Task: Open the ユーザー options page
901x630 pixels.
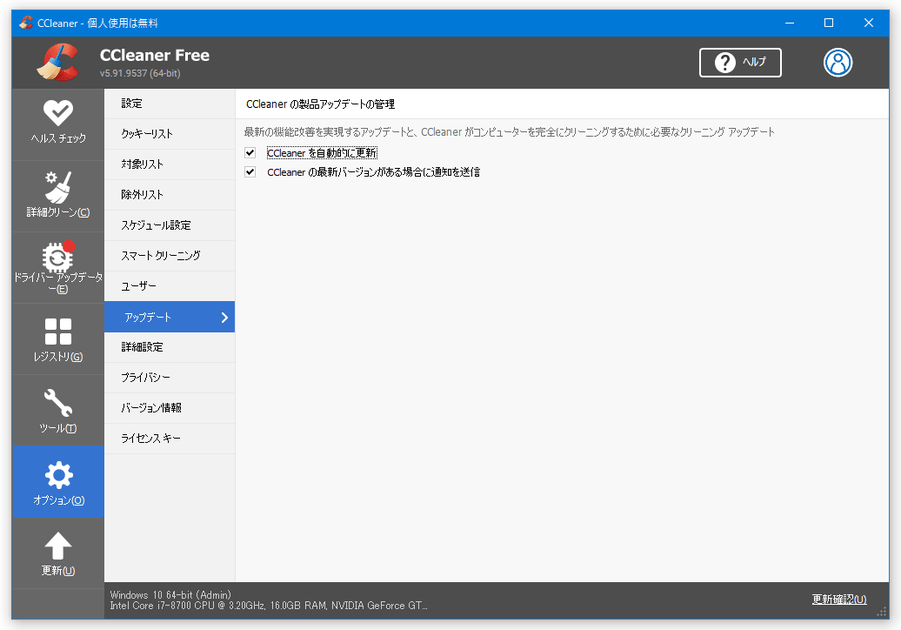Action: pos(170,286)
